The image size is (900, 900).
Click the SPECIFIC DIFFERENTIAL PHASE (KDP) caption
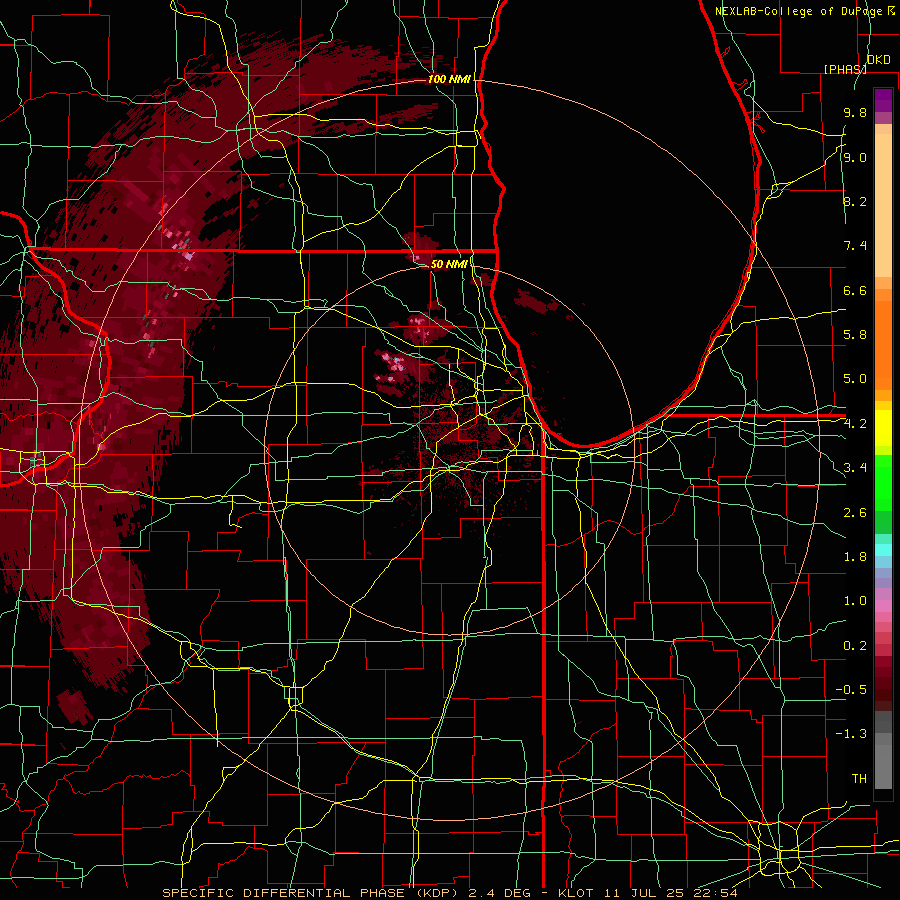pos(312,893)
